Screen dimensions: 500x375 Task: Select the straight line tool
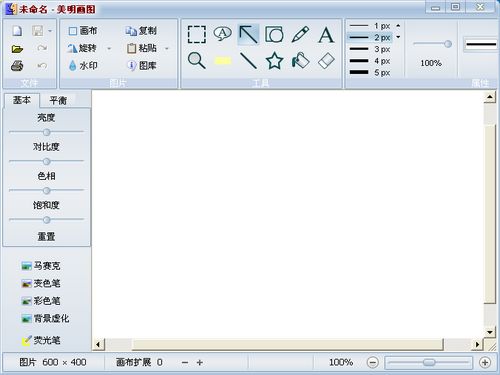pyautogui.click(x=248, y=61)
